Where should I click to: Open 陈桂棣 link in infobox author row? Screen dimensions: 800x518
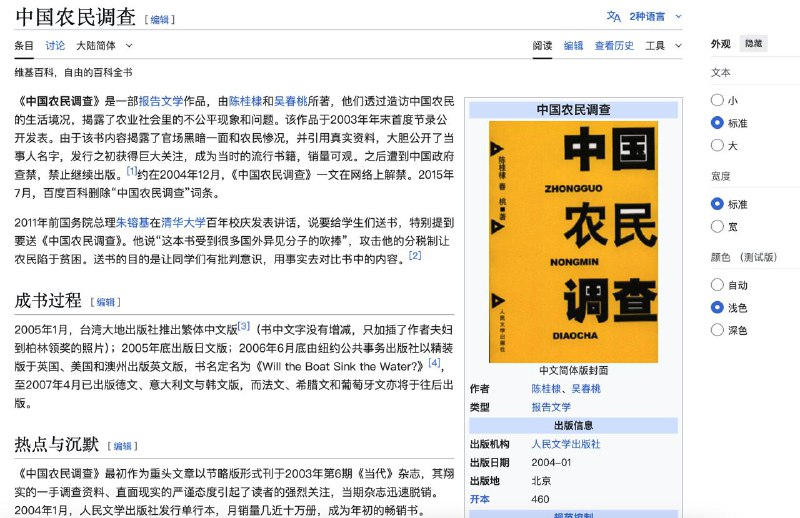(546, 389)
